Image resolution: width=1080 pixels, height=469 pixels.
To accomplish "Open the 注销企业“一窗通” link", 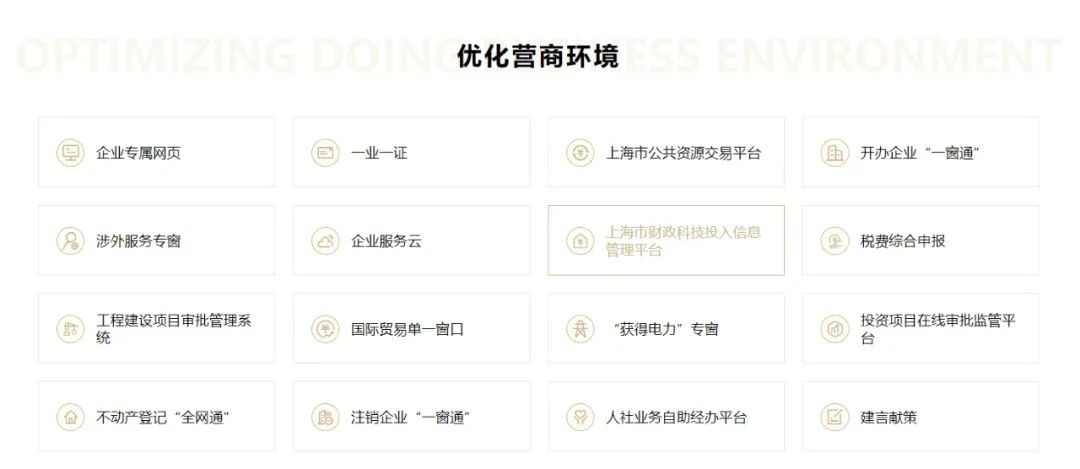I will (411, 417).
